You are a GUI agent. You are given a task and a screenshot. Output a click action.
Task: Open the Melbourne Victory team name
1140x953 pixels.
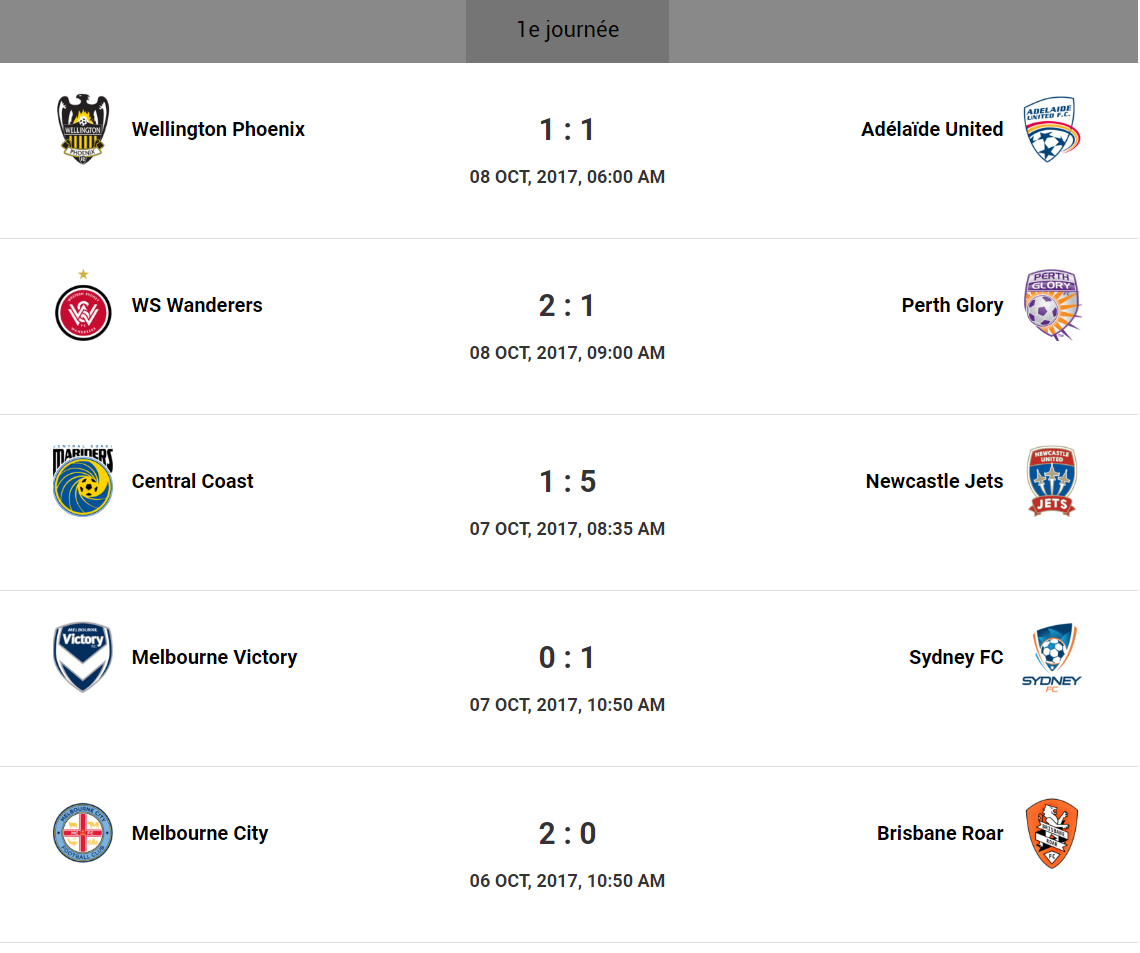pyautogui.click(x=214, y=657)
